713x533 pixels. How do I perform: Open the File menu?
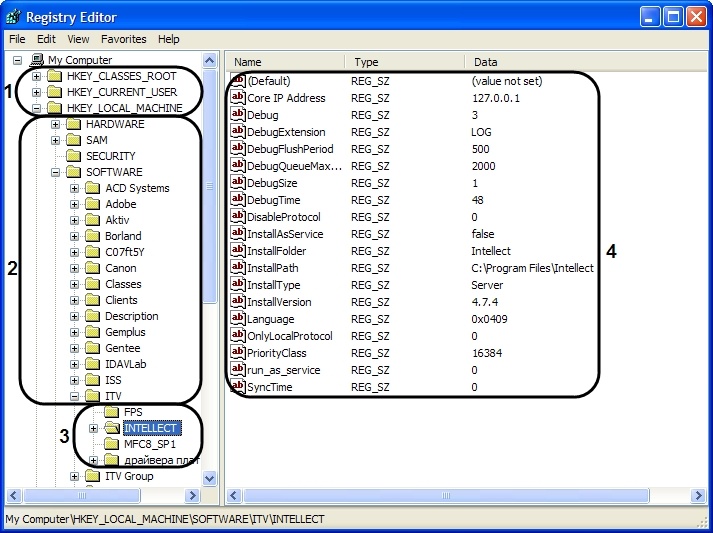click(x=17, y=39)
